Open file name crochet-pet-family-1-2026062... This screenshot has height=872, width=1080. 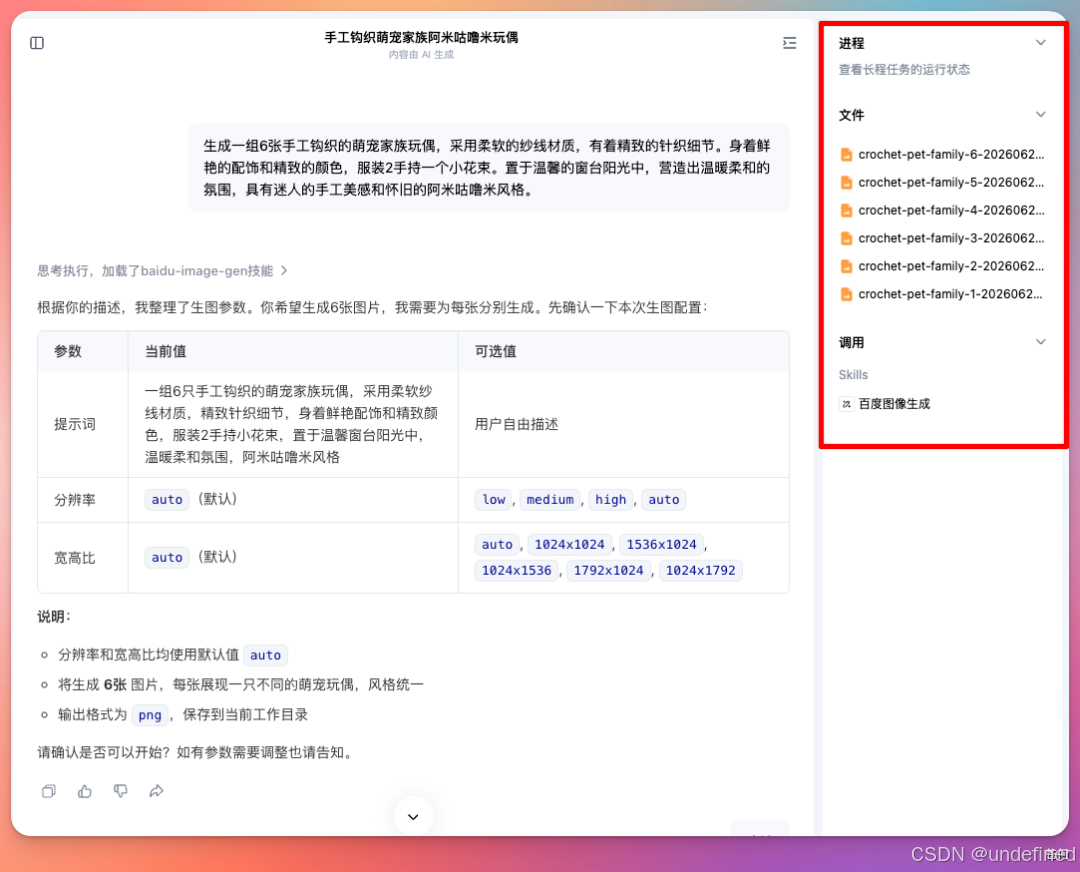pos(951,294)
